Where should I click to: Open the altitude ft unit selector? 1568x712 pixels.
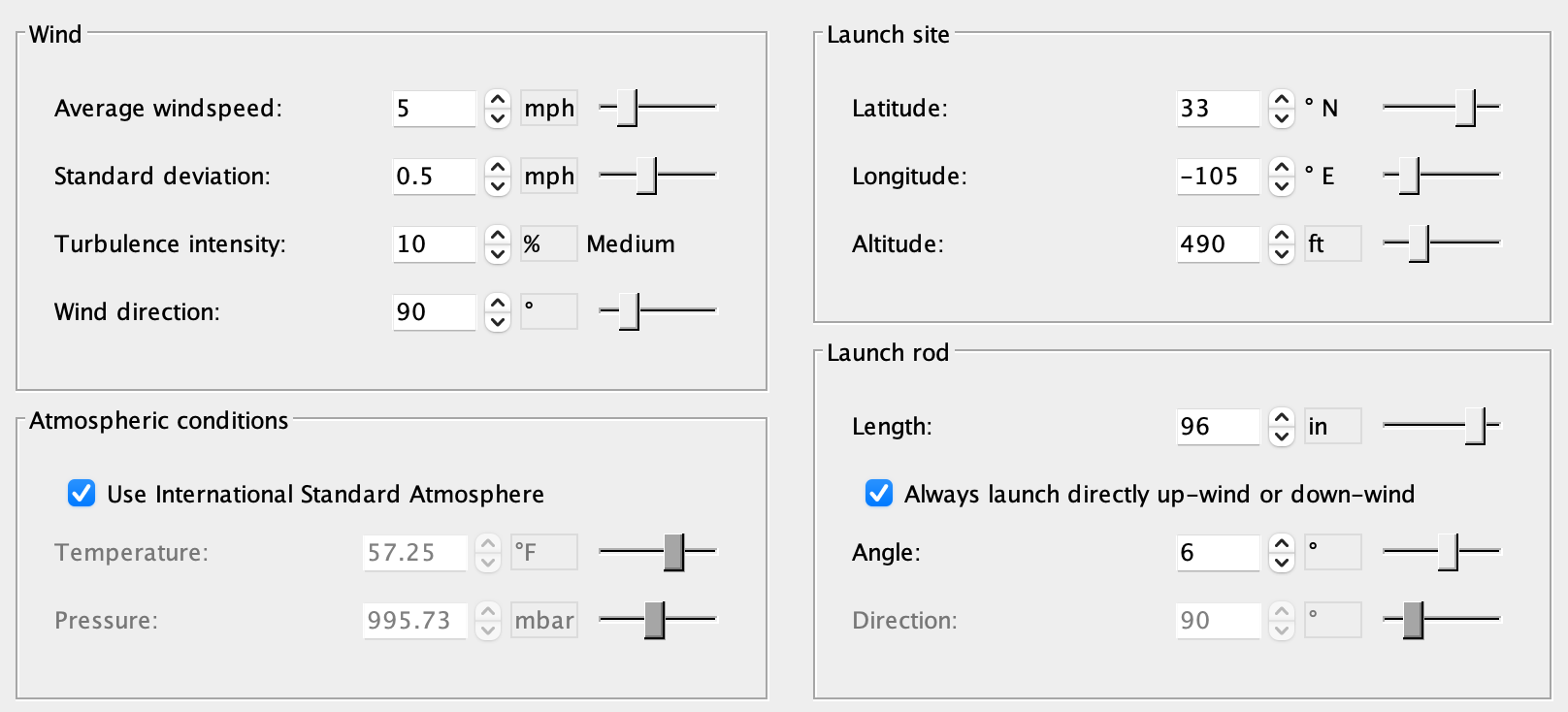pos(1332,243)
